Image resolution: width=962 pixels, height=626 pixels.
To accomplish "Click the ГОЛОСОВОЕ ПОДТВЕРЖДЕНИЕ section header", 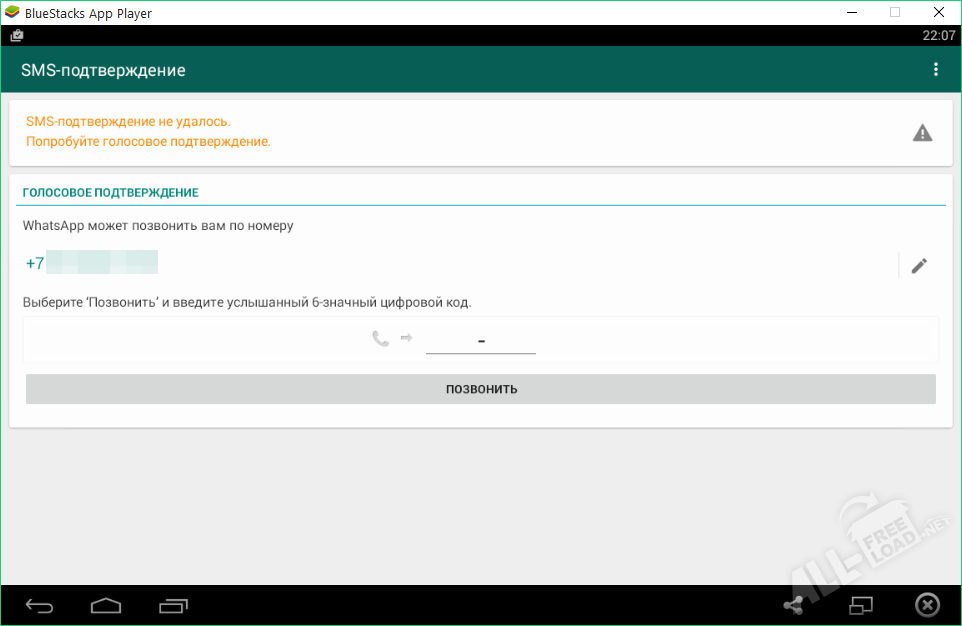I will [110, 192].
